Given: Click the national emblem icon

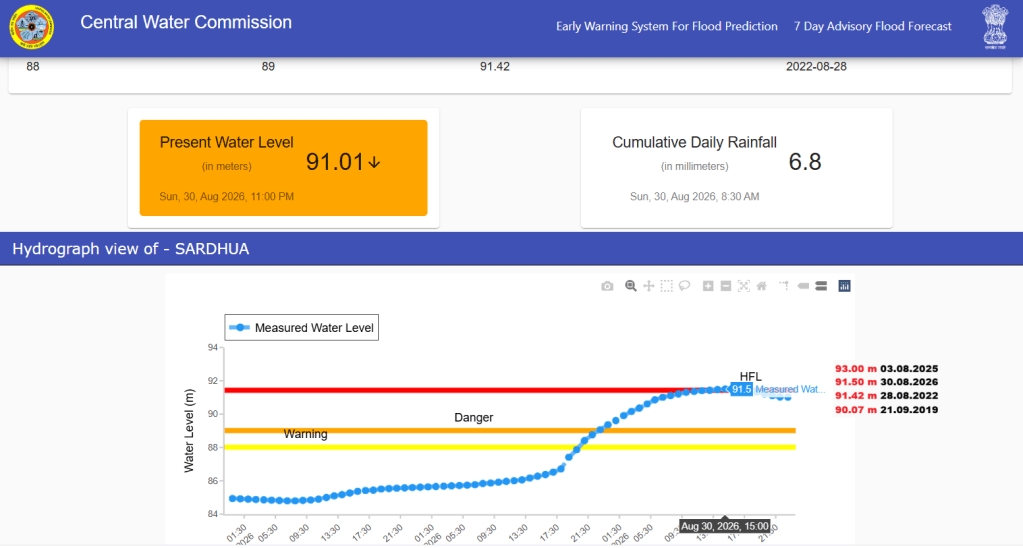Looking at the screenshot, I should [995, 27].
